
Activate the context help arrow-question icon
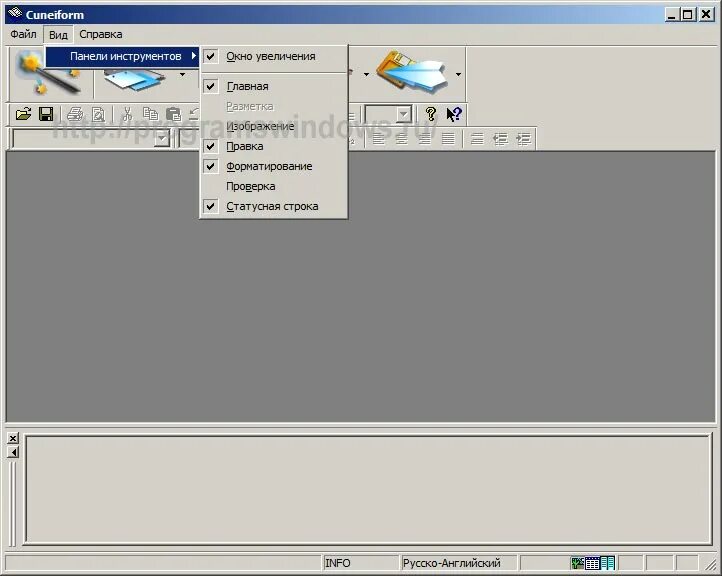click(454, 114)
